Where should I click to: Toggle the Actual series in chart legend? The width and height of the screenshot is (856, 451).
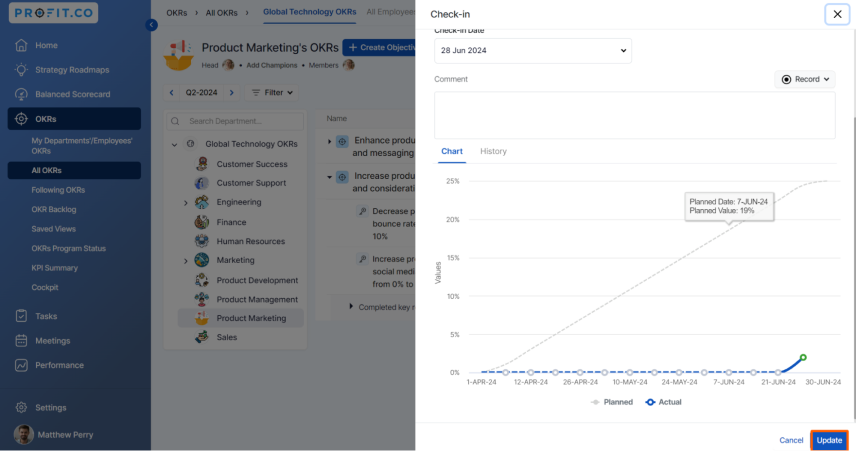(x=663, y=402)
